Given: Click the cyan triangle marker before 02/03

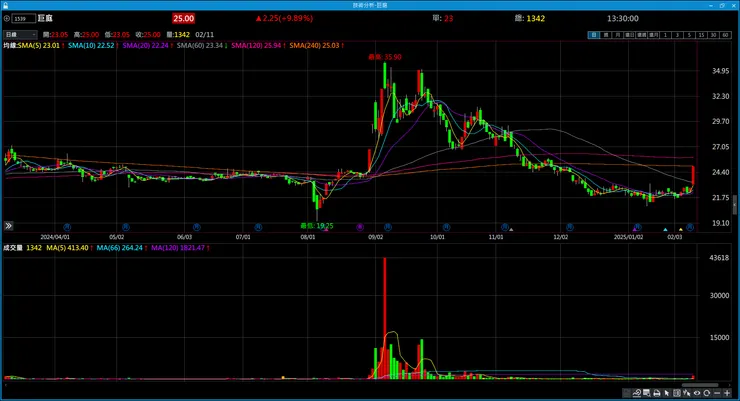Looking at the screenshot, I should (665, 230).
